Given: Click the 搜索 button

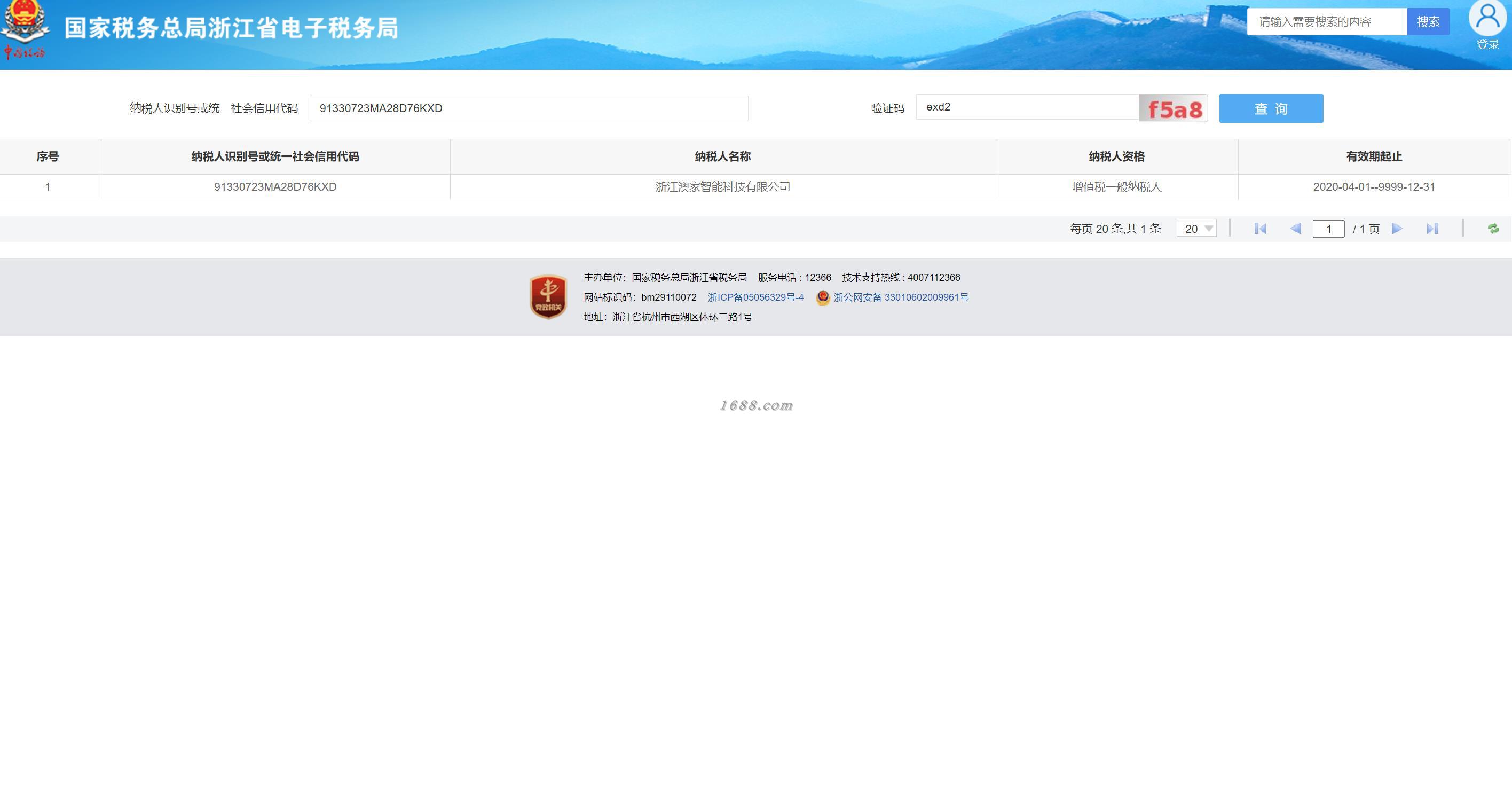Looking at the screenshot, I should coord(1428,22).
